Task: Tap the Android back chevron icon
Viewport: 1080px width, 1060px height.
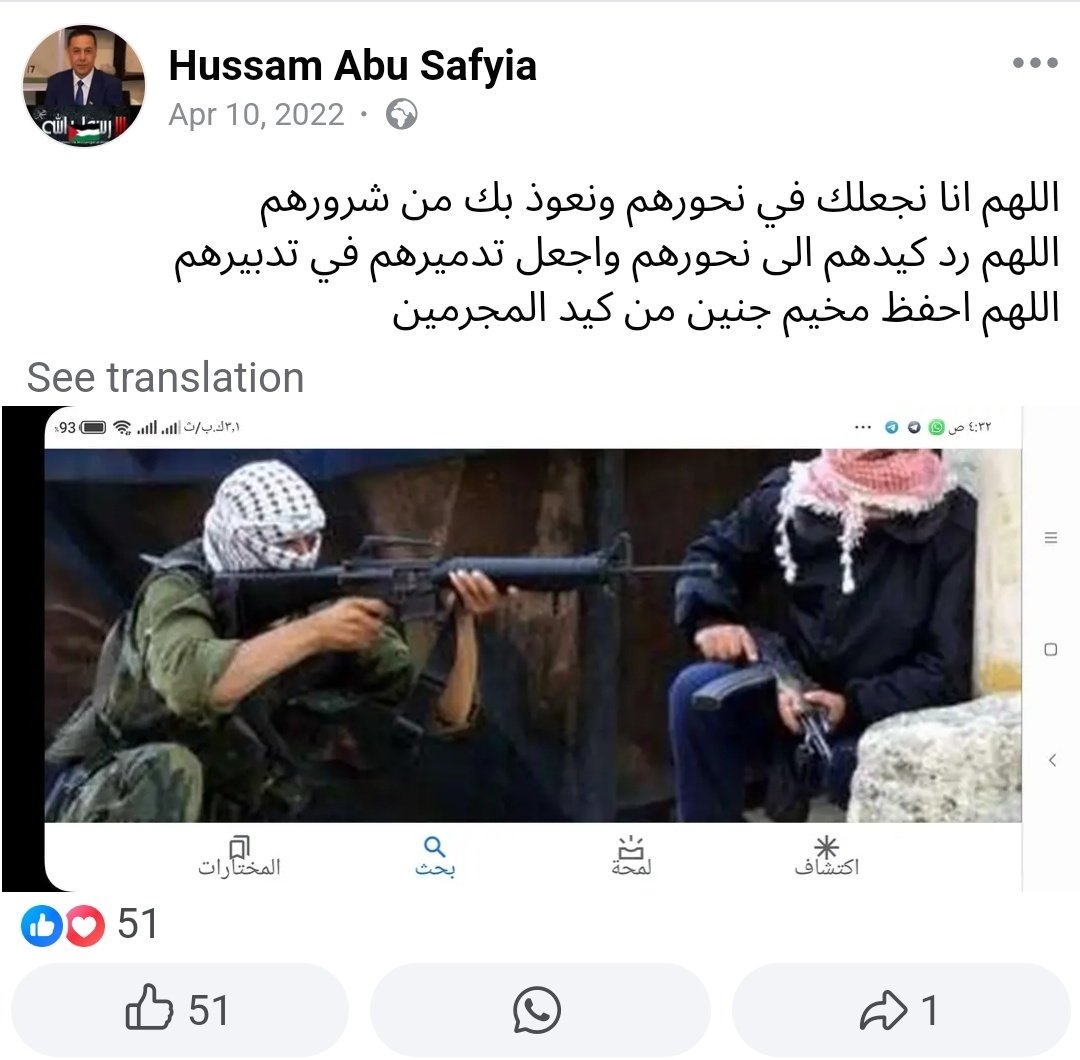Action: pyautogui.click(x=1052, y=760)
